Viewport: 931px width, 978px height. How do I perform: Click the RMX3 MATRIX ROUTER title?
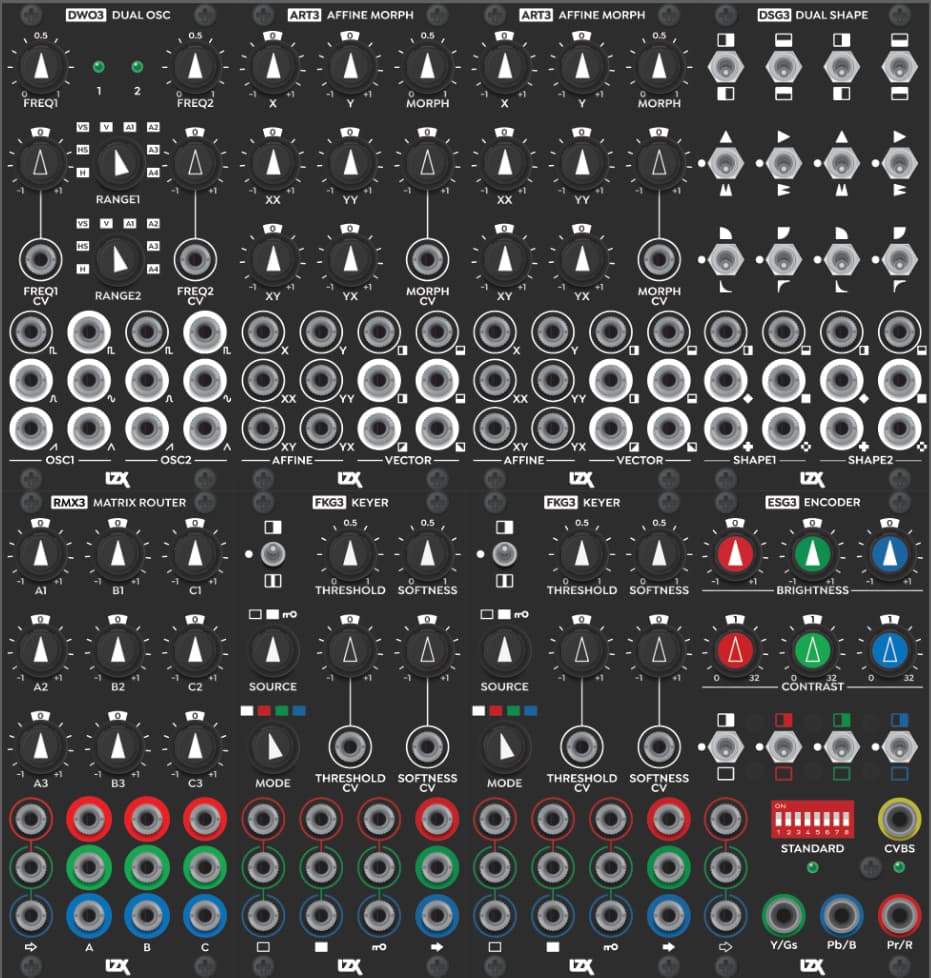click(118, 502)
